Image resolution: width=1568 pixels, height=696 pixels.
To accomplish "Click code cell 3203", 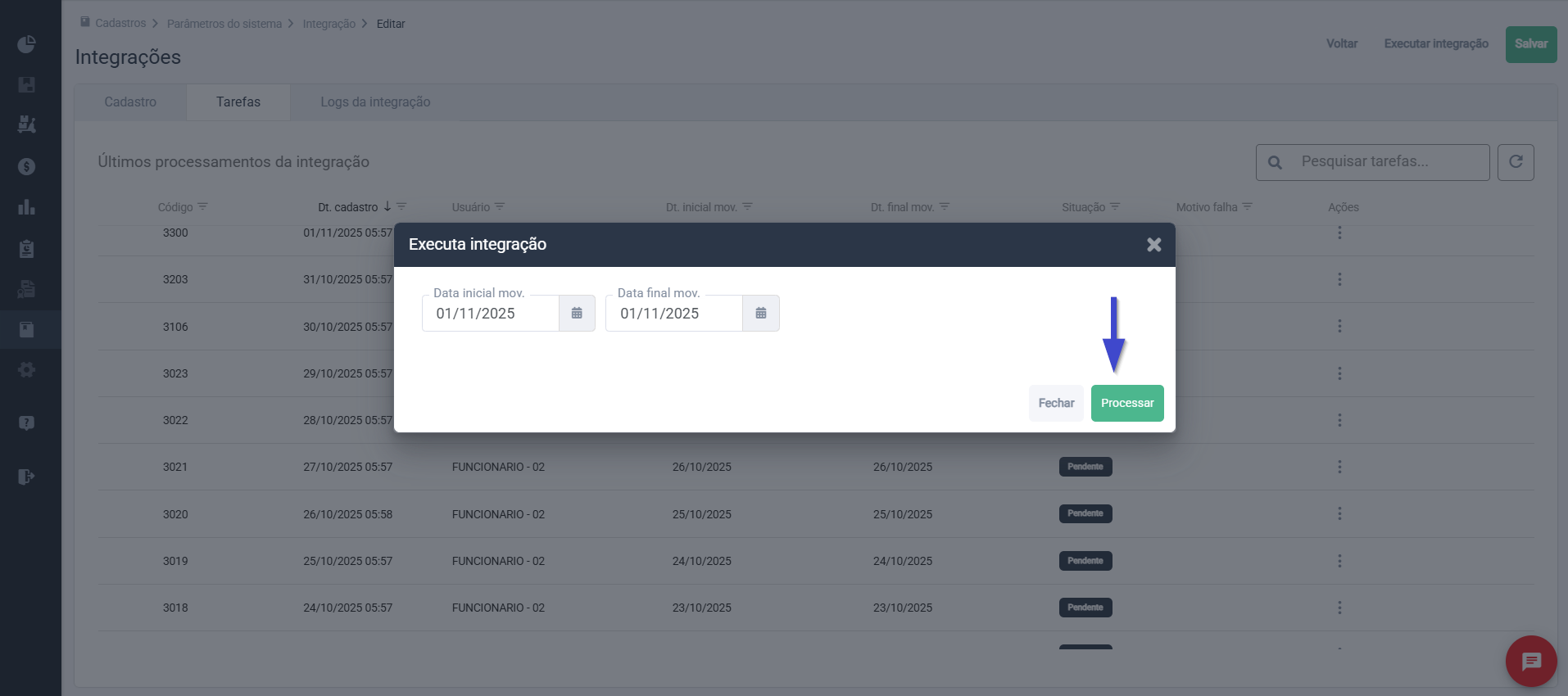I will pyautogui.click(x=175, y=279).
